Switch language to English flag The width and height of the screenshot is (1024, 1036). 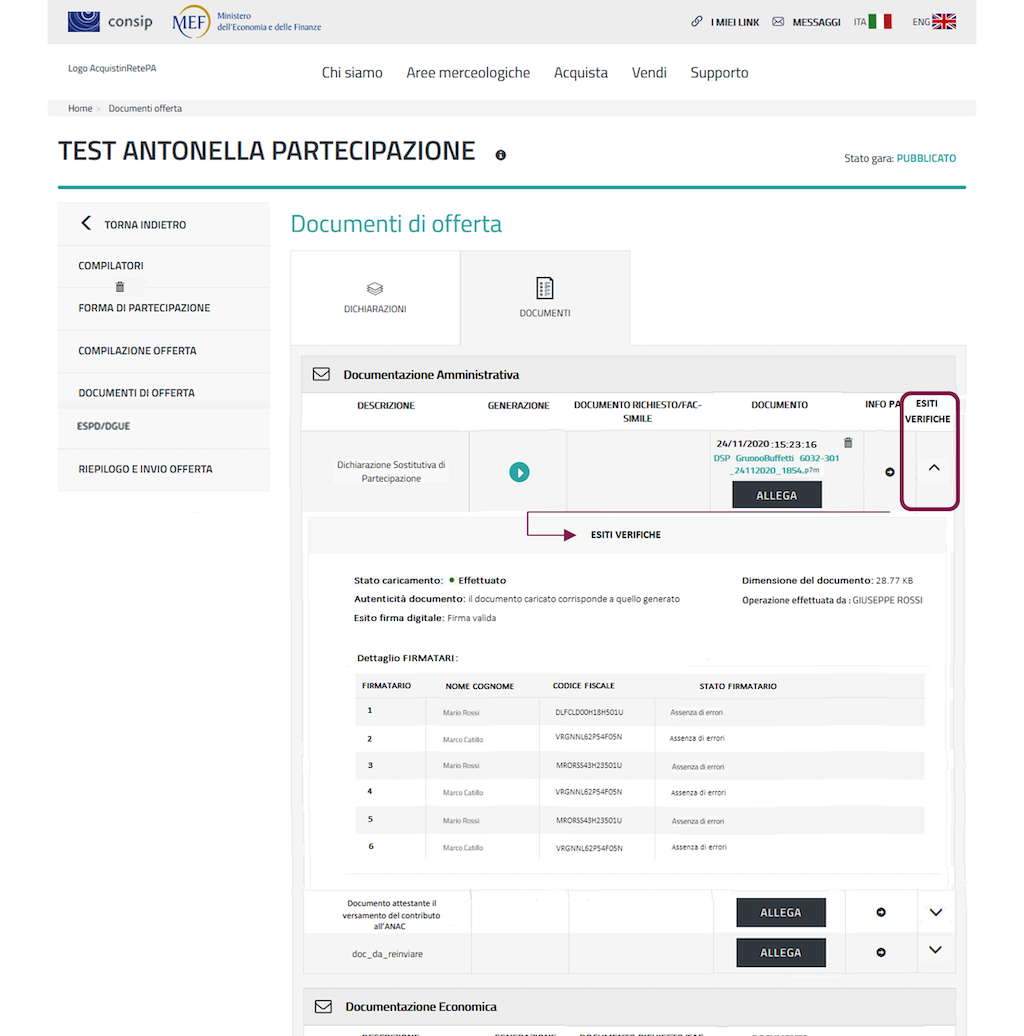pyautogui.click(x=944, y=21)
